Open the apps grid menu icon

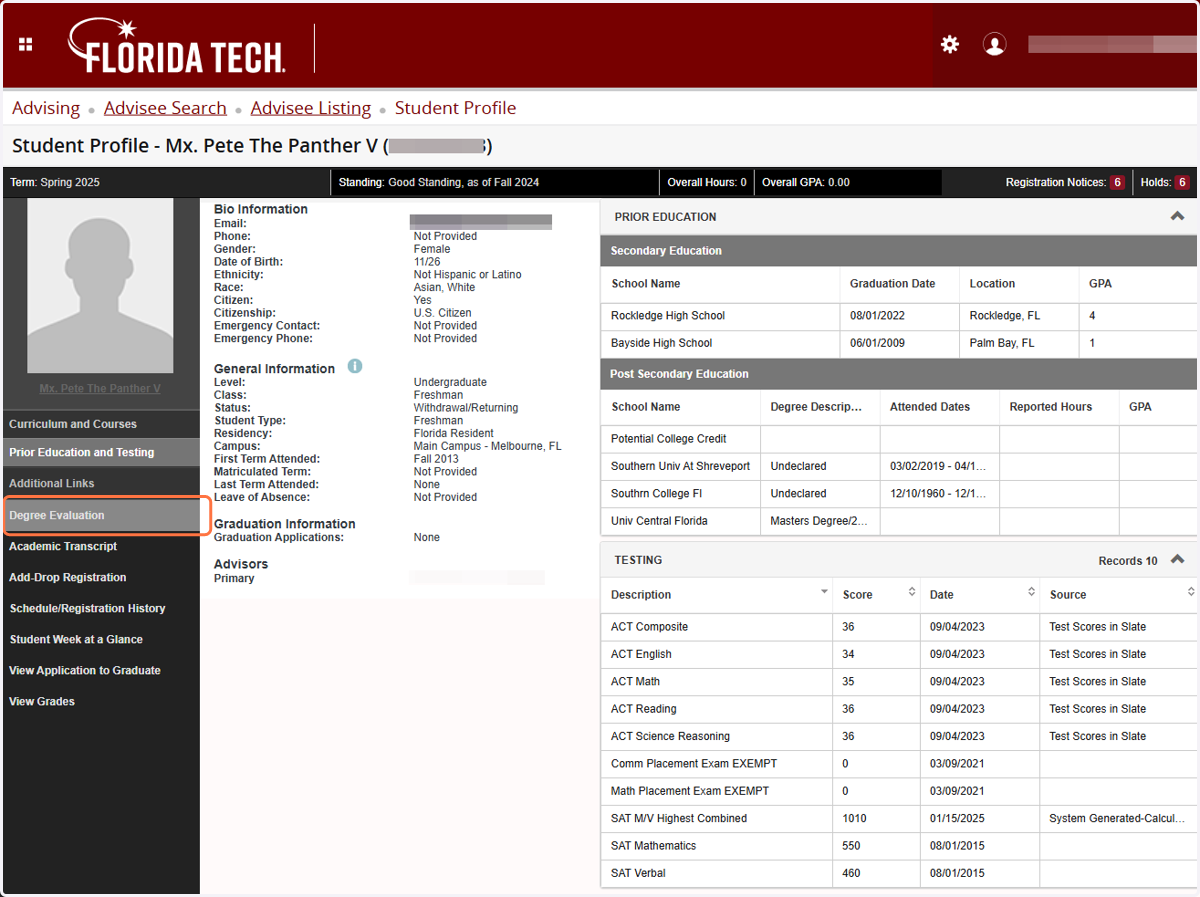(x=26, y=44)
